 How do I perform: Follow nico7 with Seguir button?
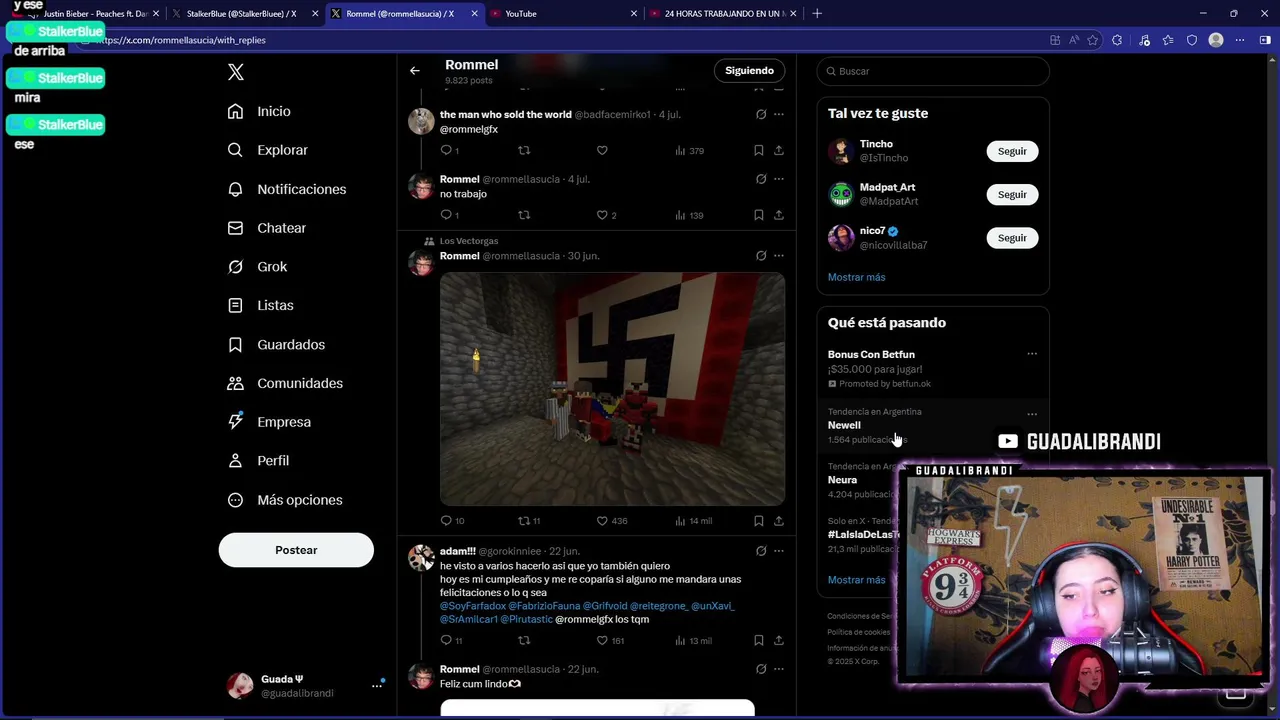(x=1012, y=238)
